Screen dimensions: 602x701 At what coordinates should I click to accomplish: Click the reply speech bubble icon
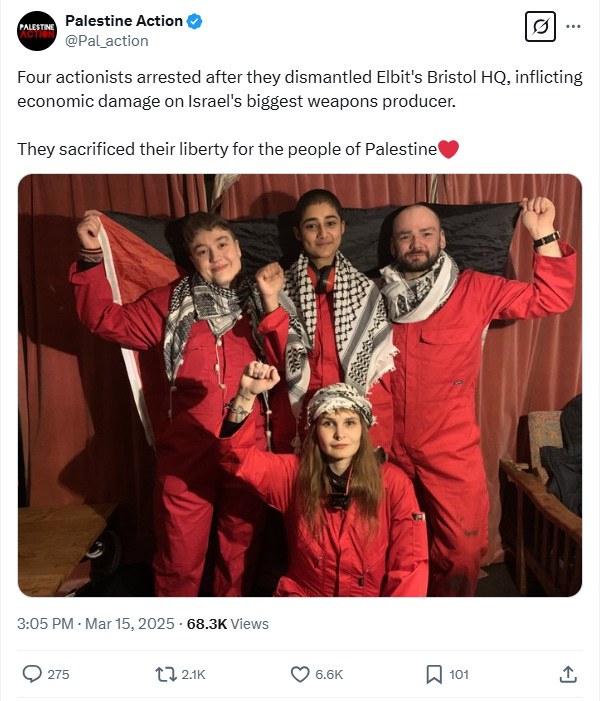32,674
